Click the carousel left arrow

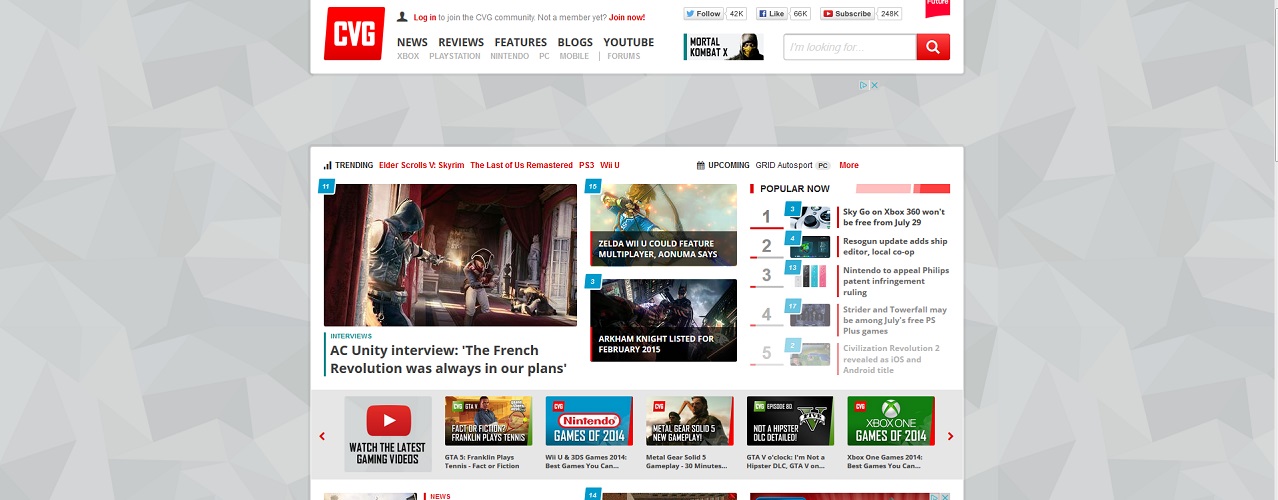322,436
